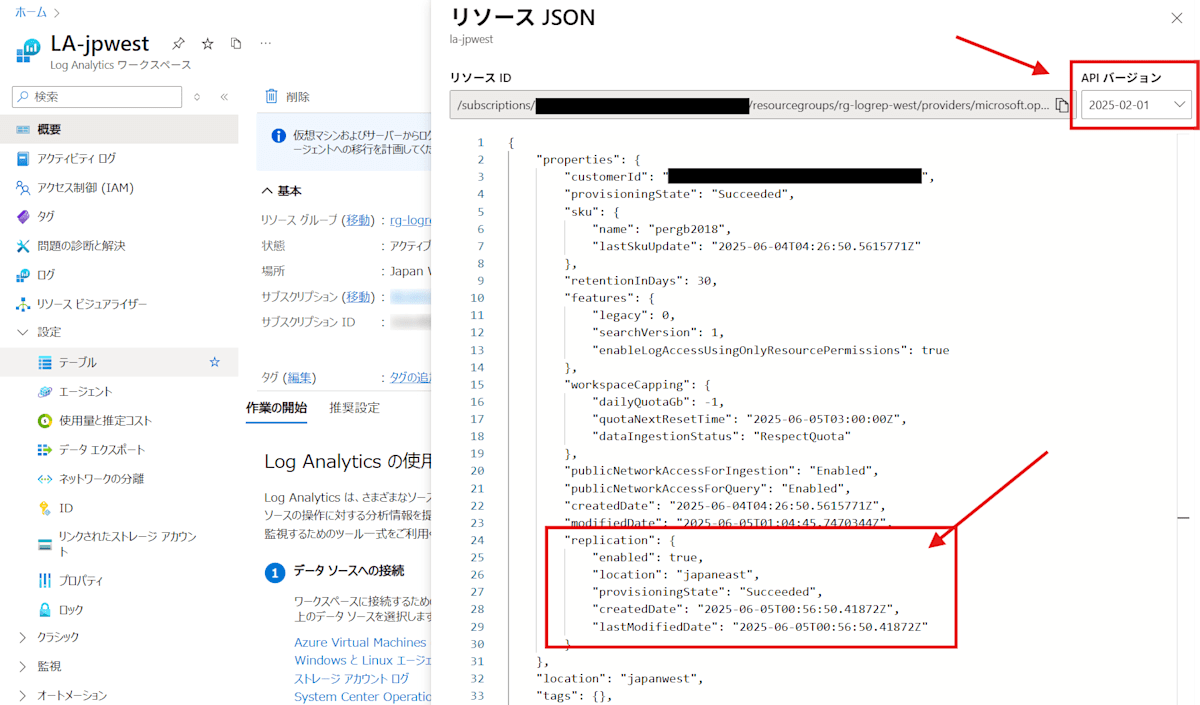Go to ホーム breadcrumb
Viewport: 1200px width, 705px height.
pos(30,12)
